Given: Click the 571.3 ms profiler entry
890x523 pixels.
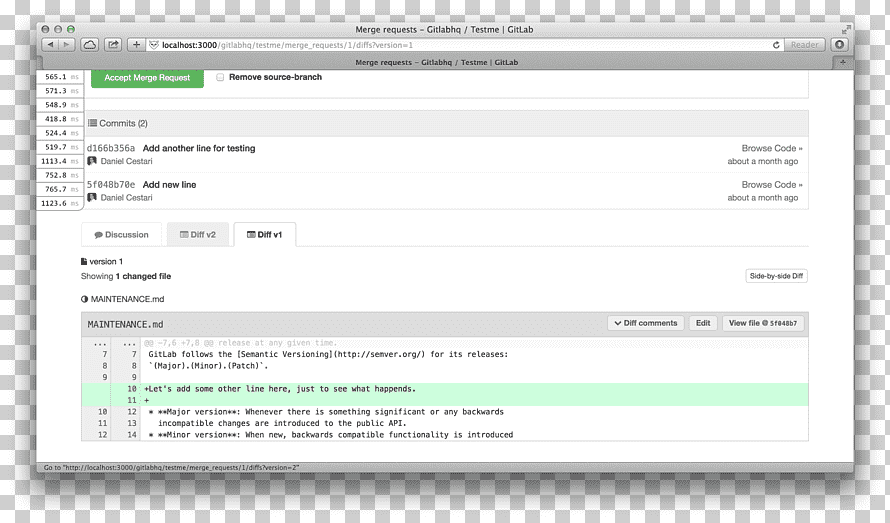Looking at the screenshot, I should point(60,91).
